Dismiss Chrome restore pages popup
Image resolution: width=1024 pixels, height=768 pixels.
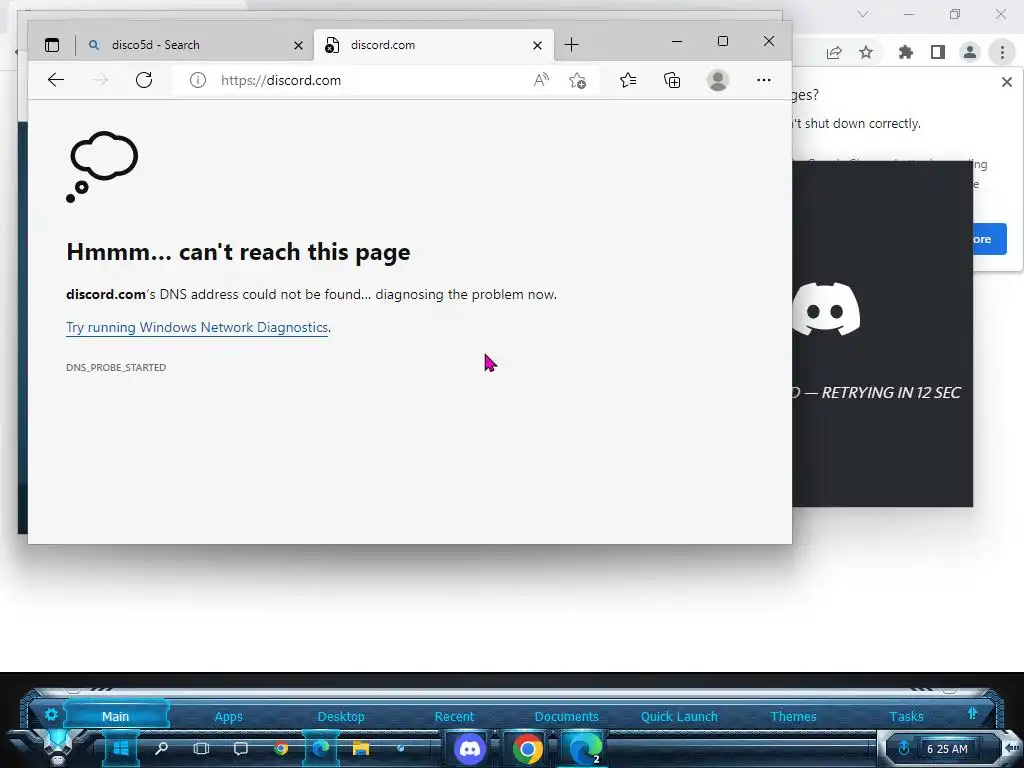[x=1006, y=82]
